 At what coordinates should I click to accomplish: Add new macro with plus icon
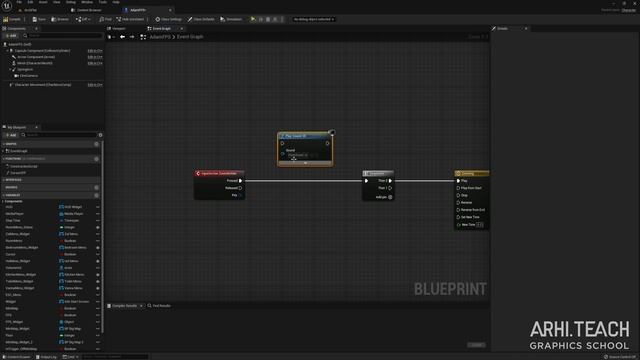click(x=97, y=188)
